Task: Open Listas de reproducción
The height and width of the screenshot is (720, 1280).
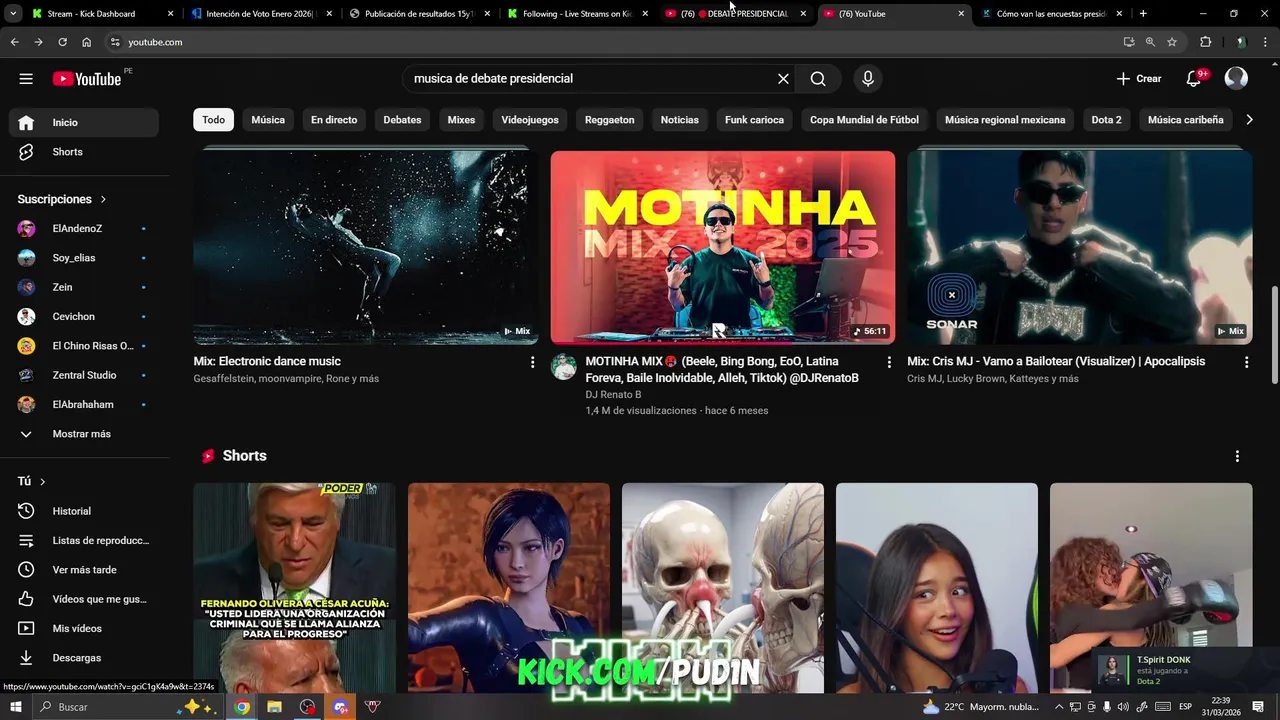Action: tap(84, 541)
